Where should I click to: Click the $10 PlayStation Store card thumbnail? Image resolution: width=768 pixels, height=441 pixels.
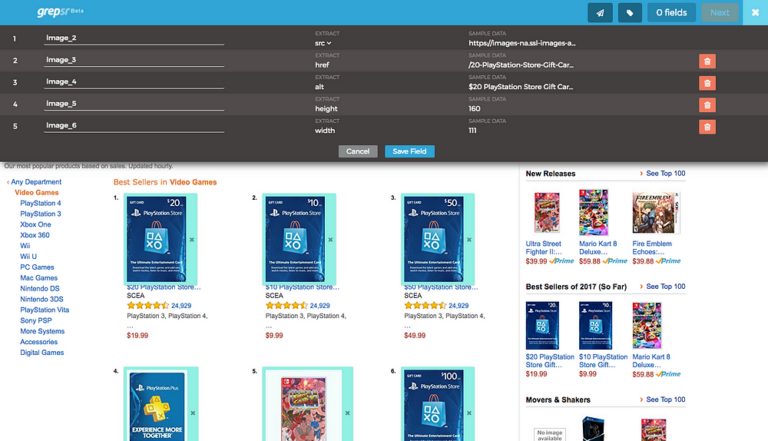(x=294, y=240)
